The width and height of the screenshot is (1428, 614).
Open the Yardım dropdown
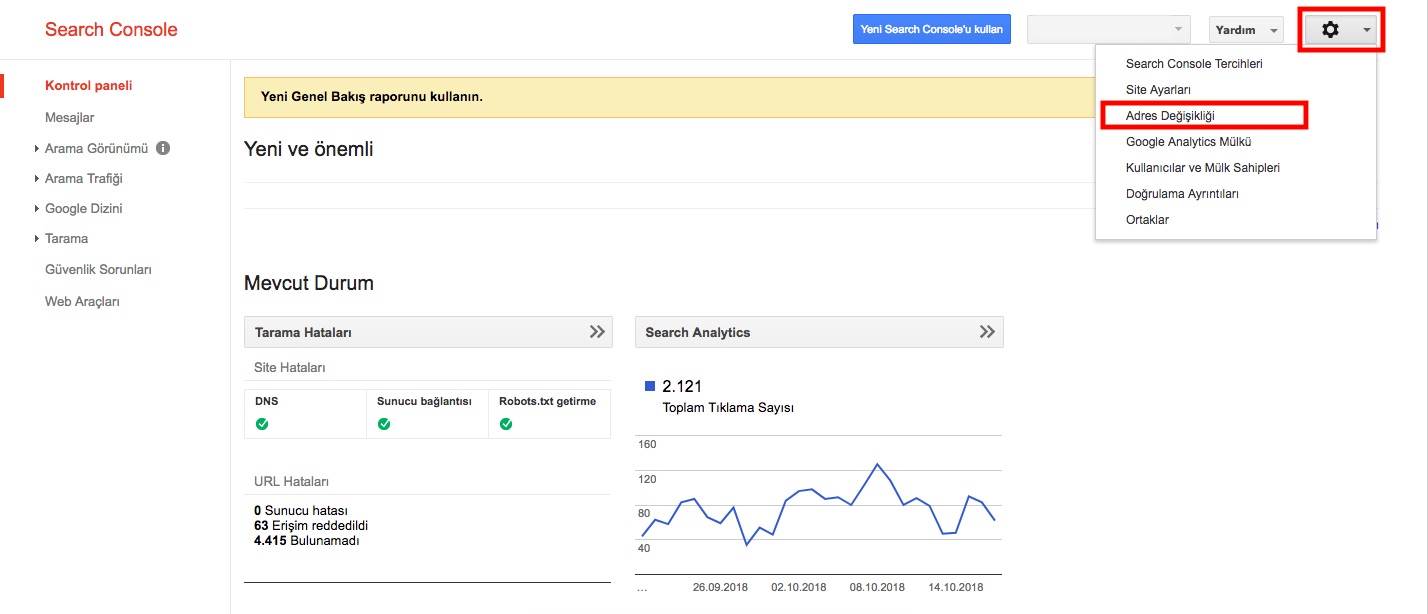[x=1246, y=30]
